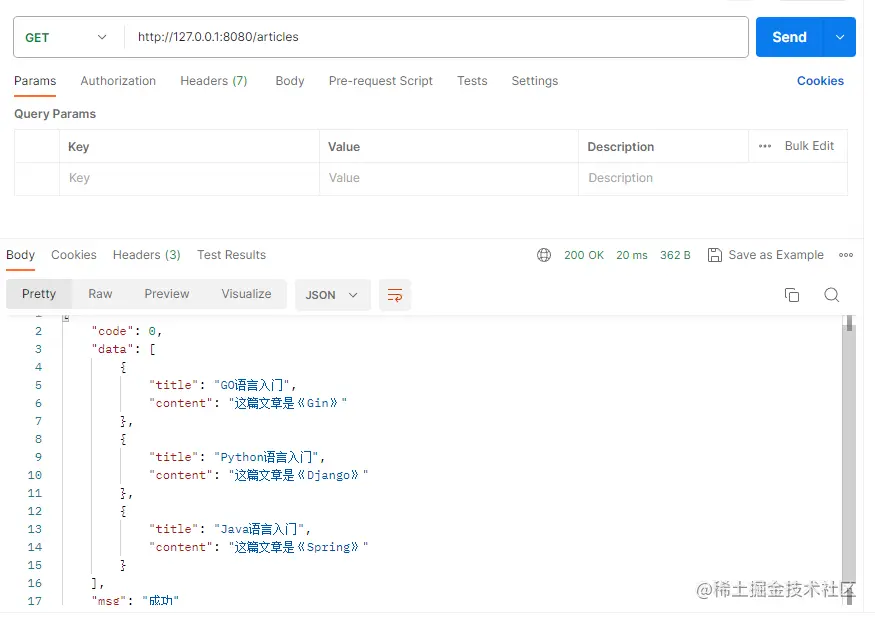Click the search magnifier icon in response

click(x=831, y=295)
